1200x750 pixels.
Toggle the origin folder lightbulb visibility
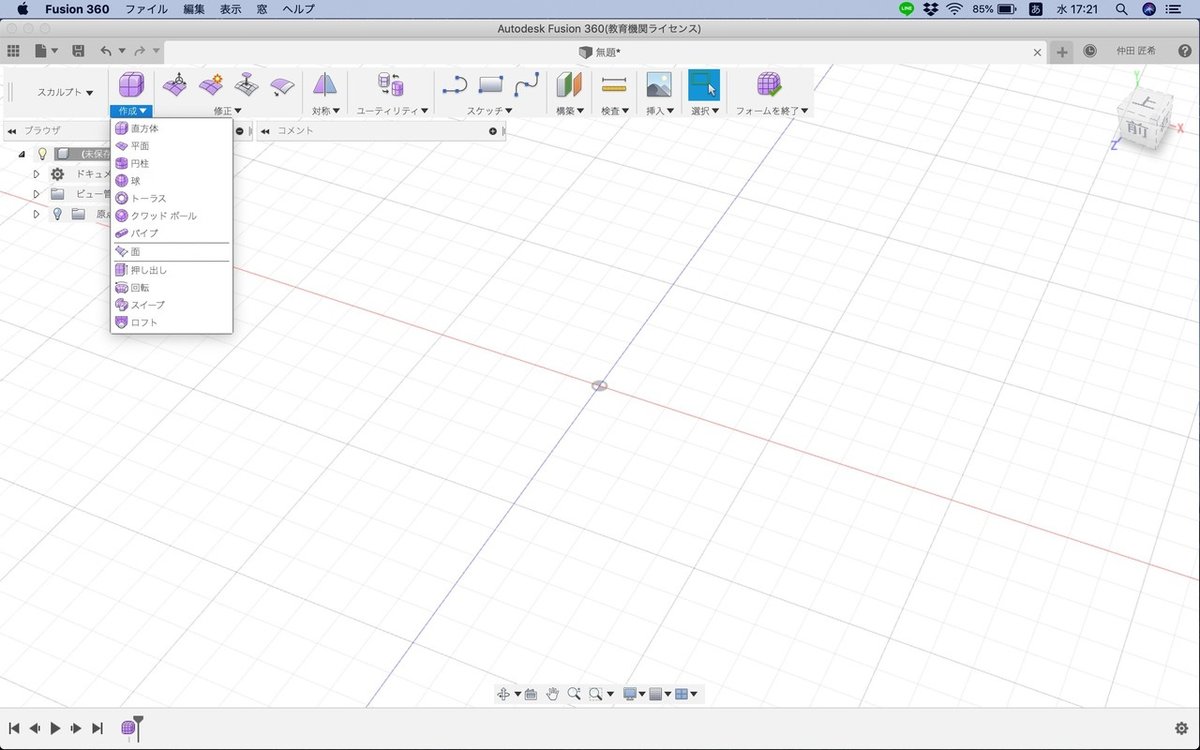coord(57,214)
